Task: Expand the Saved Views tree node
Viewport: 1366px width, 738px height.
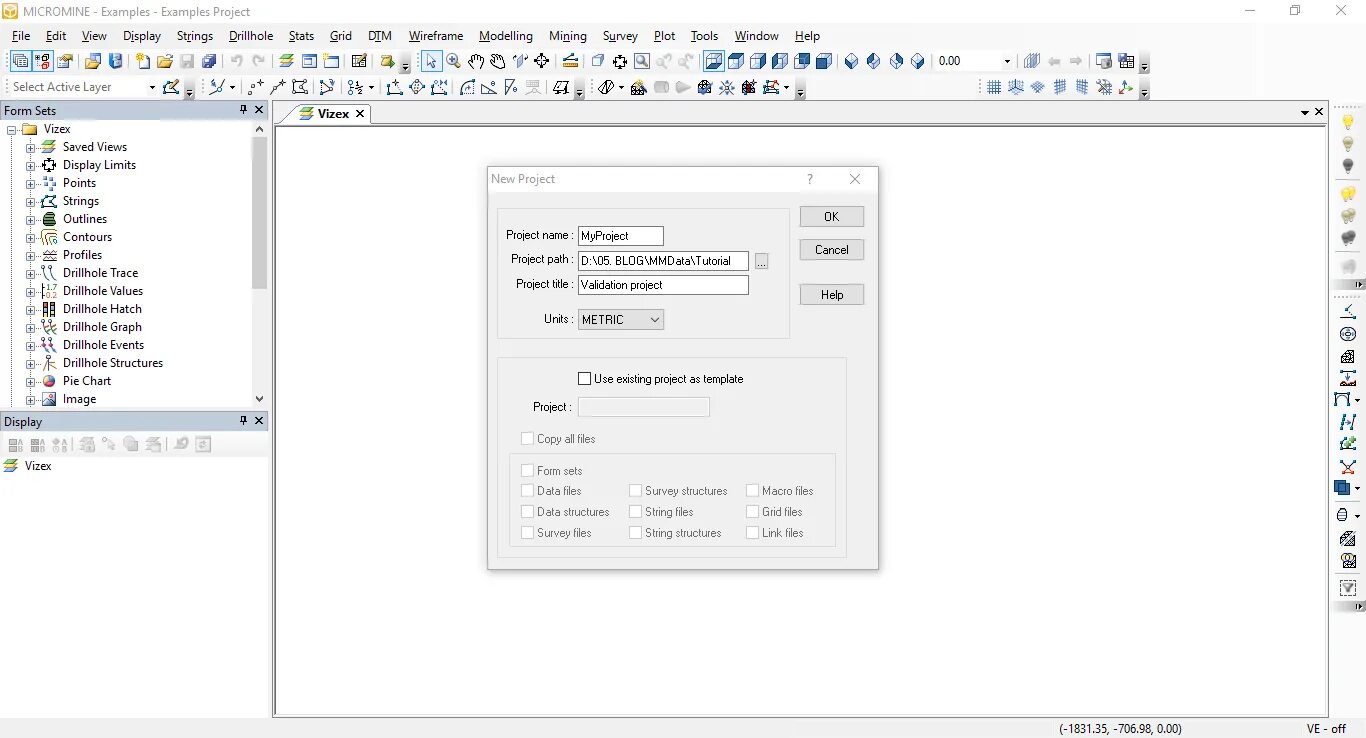Action: (30, 147)
